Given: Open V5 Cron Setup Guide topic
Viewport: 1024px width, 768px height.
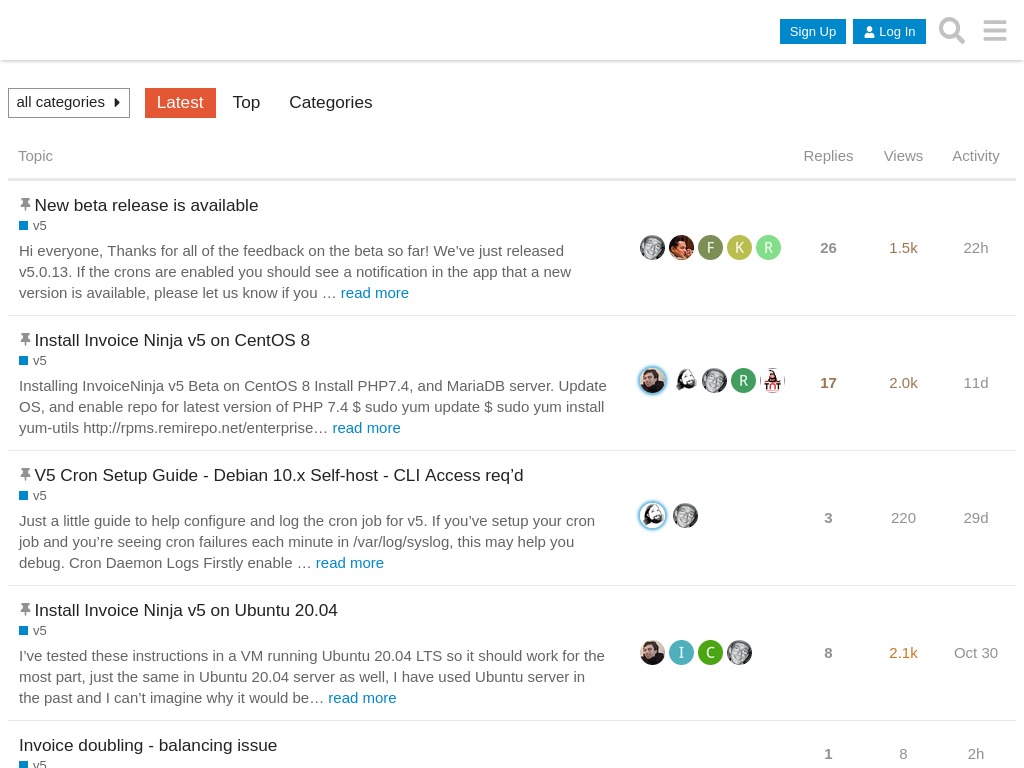Looking at the screenshot, I should coord(279,475).
